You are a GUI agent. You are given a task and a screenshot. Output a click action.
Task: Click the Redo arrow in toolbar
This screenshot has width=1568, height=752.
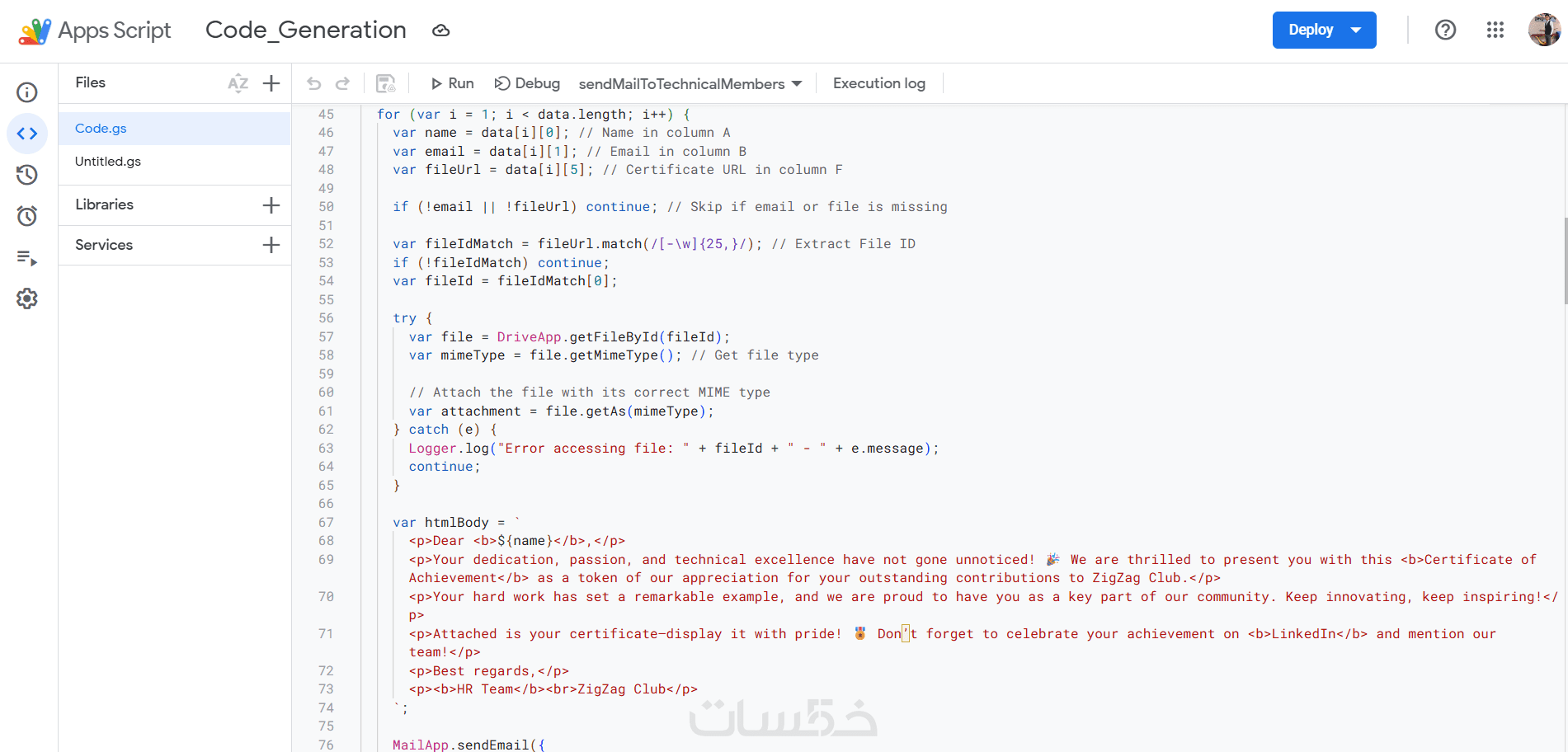pyautogui.click(x=342, y=83)
